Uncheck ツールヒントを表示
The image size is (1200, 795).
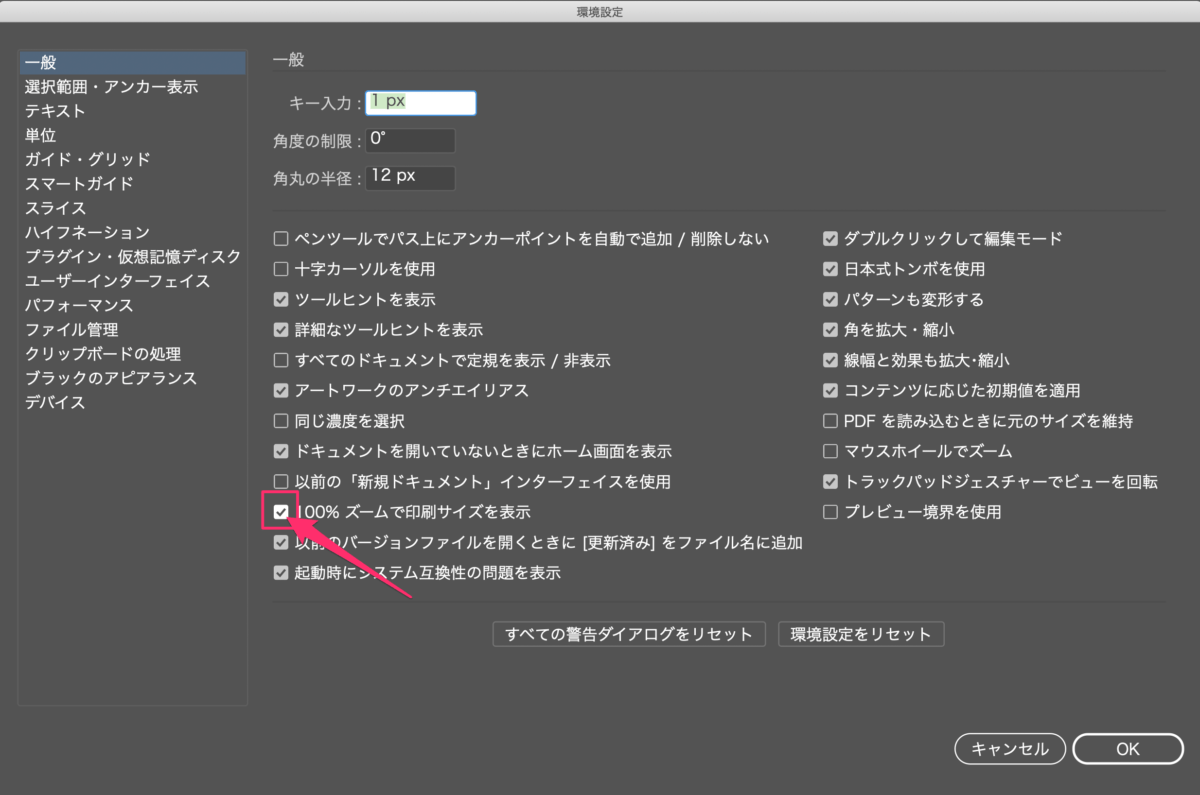(x=281, y=299)
